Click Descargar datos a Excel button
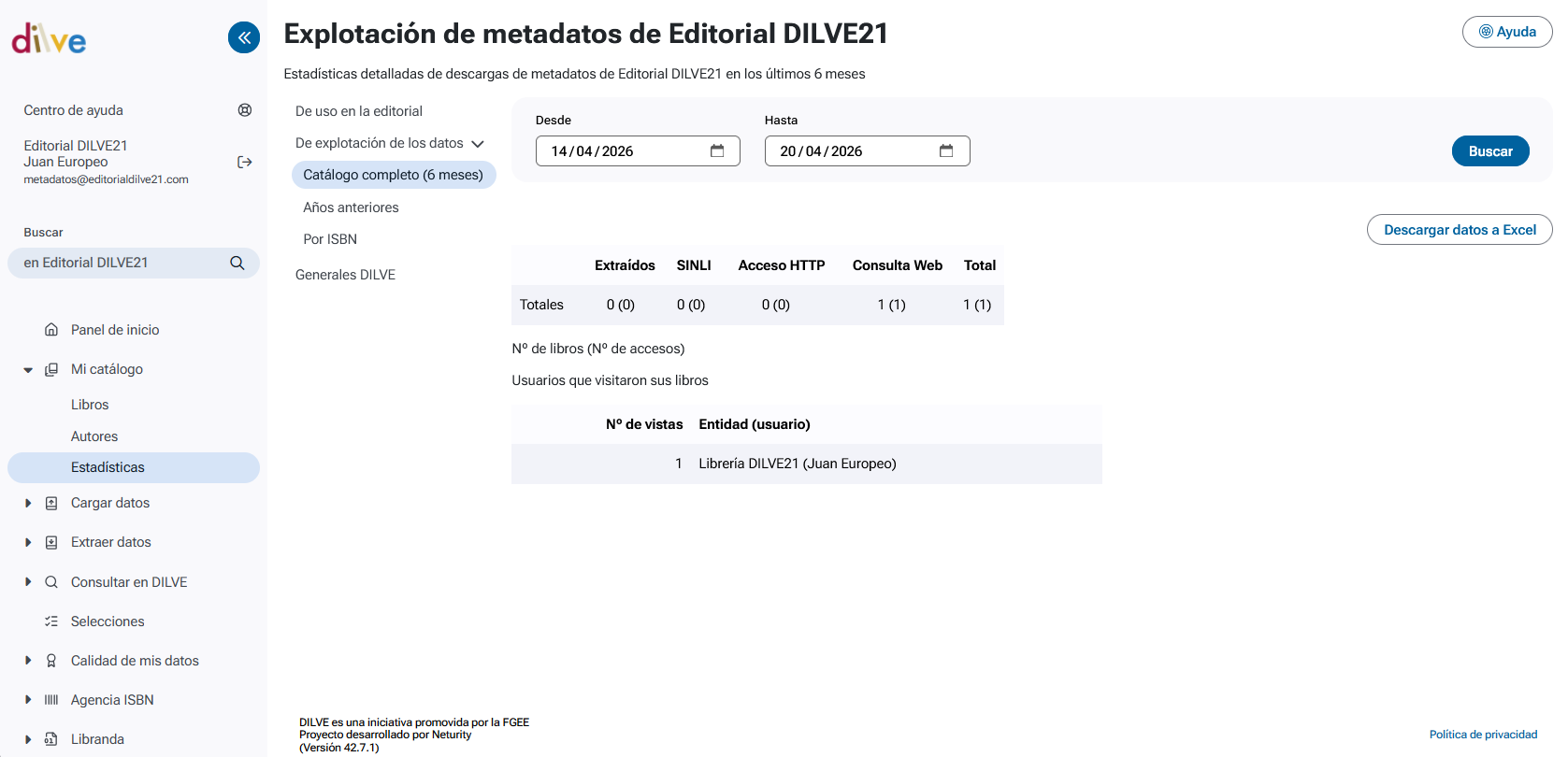The image size is (1568, 757). [x=1459, y=230]
